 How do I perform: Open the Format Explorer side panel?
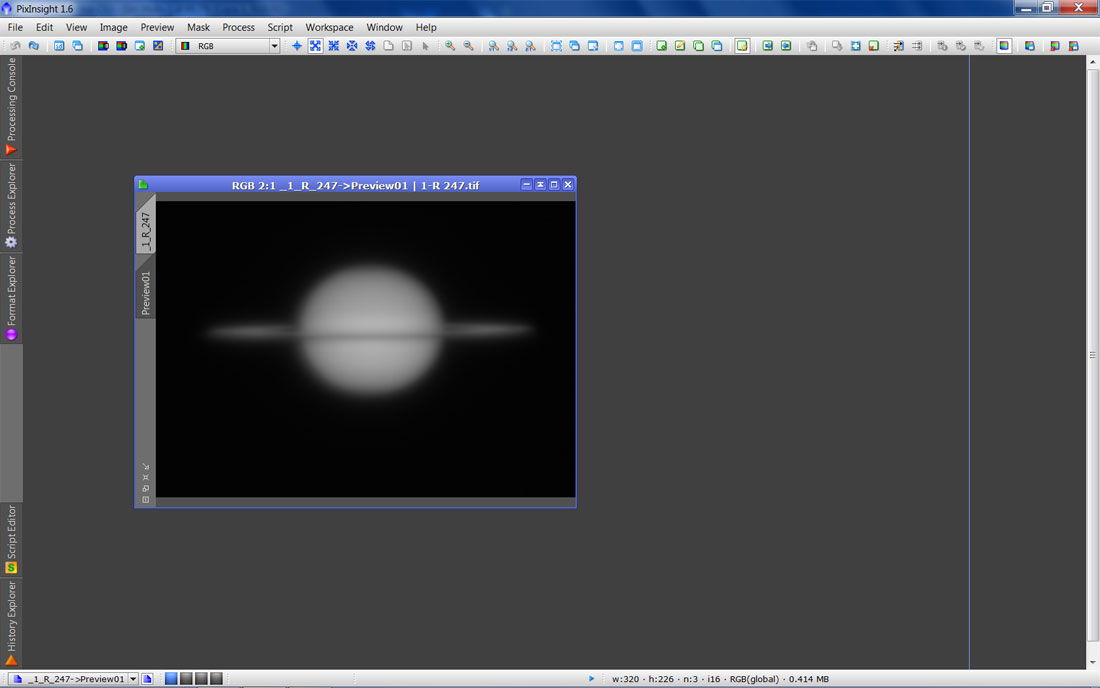coord(11,298)
